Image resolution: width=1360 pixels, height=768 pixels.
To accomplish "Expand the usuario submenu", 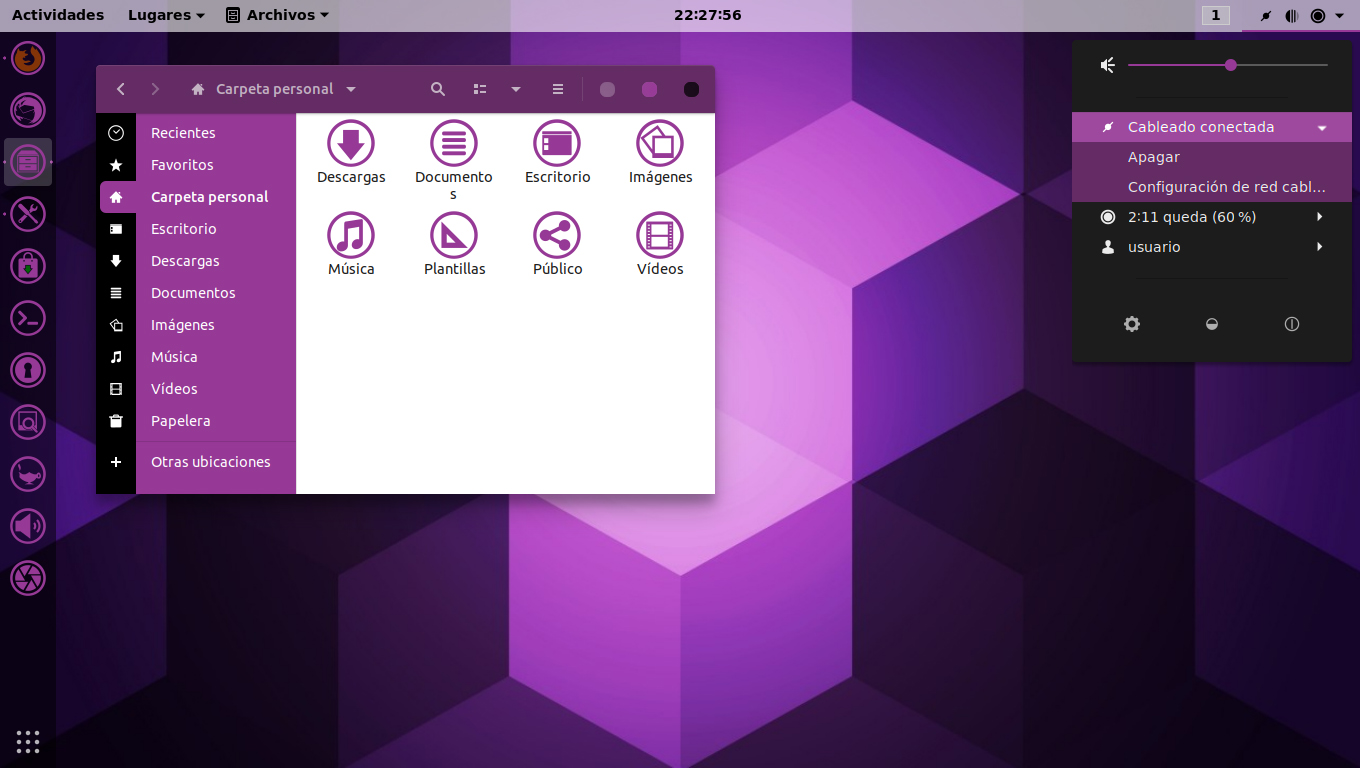I will pyautogui.click(x=1212, y=247).
